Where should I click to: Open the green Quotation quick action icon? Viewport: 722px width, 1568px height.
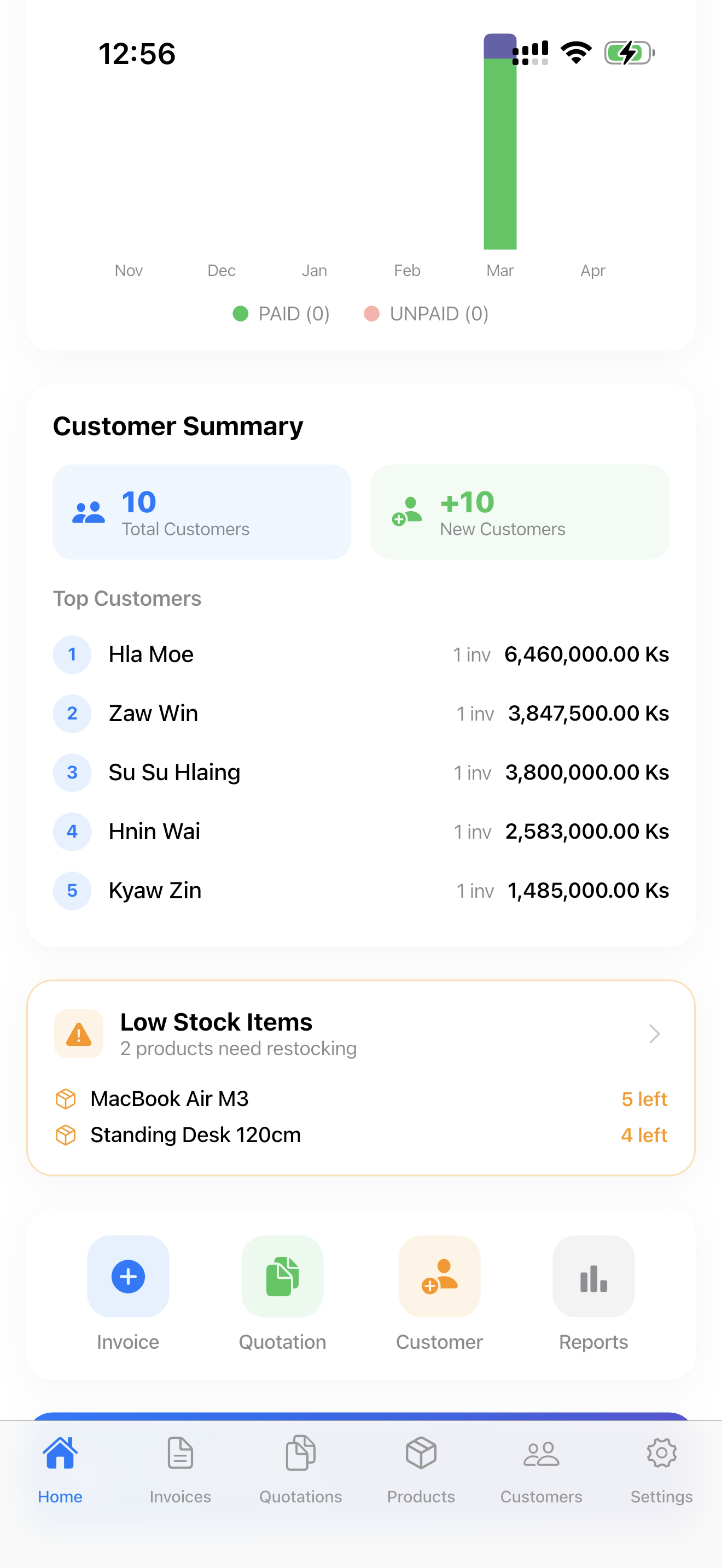pyautogui.click(x=282, y=1276)
